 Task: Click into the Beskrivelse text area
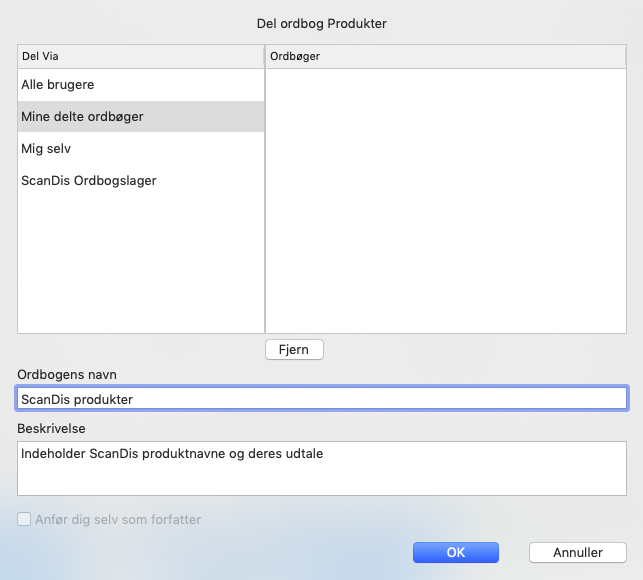(x=322, y=468)
